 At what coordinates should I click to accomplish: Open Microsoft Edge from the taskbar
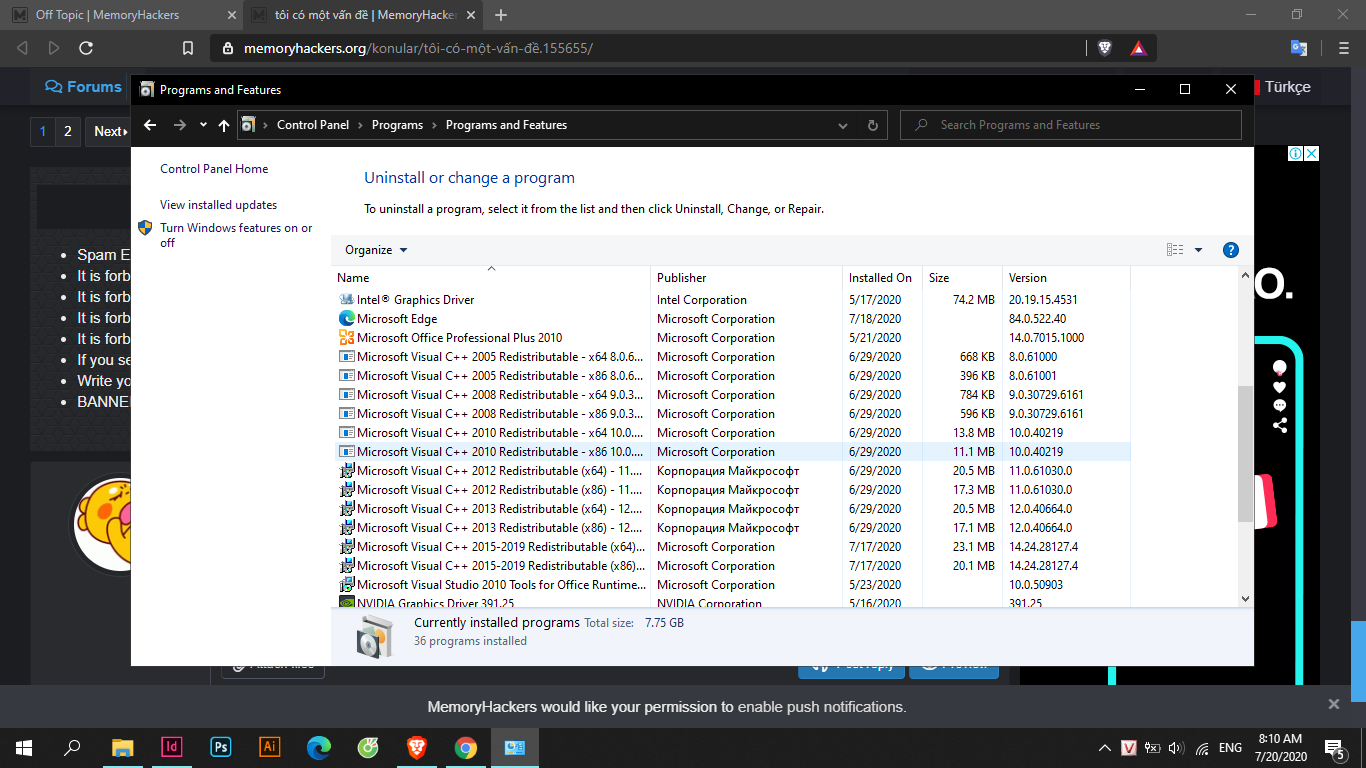coord(319,747)
